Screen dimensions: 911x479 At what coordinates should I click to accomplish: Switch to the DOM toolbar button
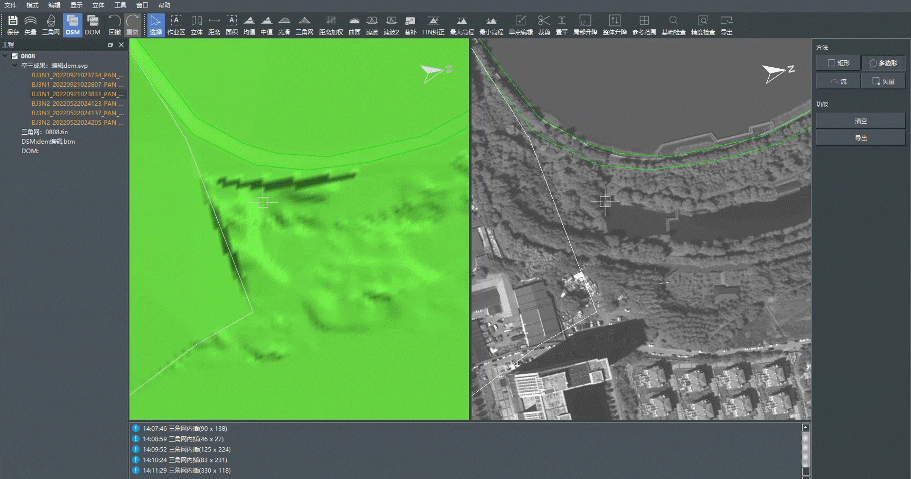coord(93,24)
